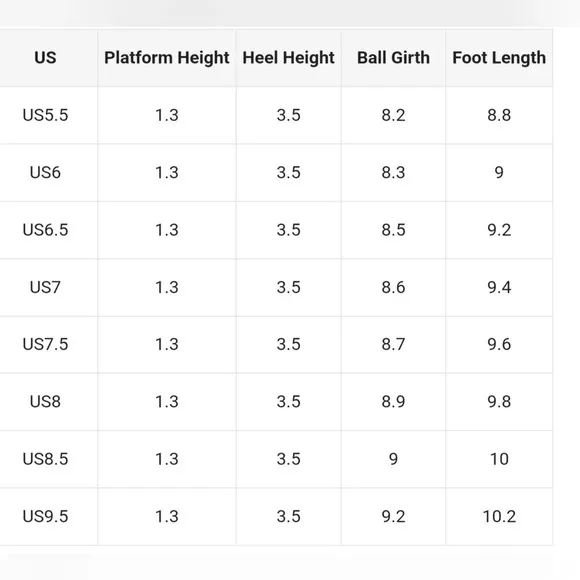Click the US6 size cell

click(x=45, y=172)
